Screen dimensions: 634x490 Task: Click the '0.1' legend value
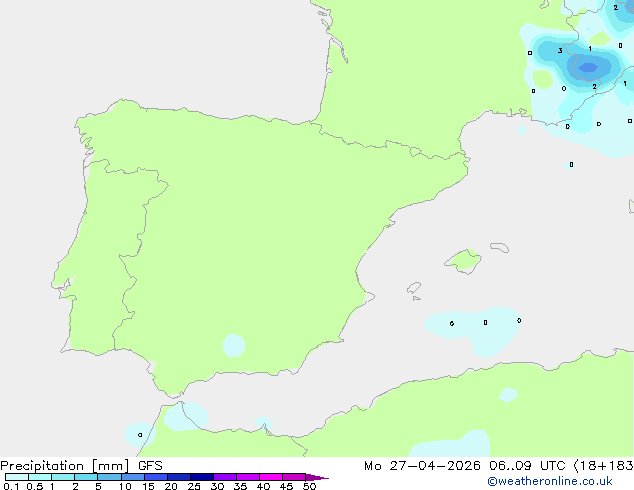click(11, 486)
